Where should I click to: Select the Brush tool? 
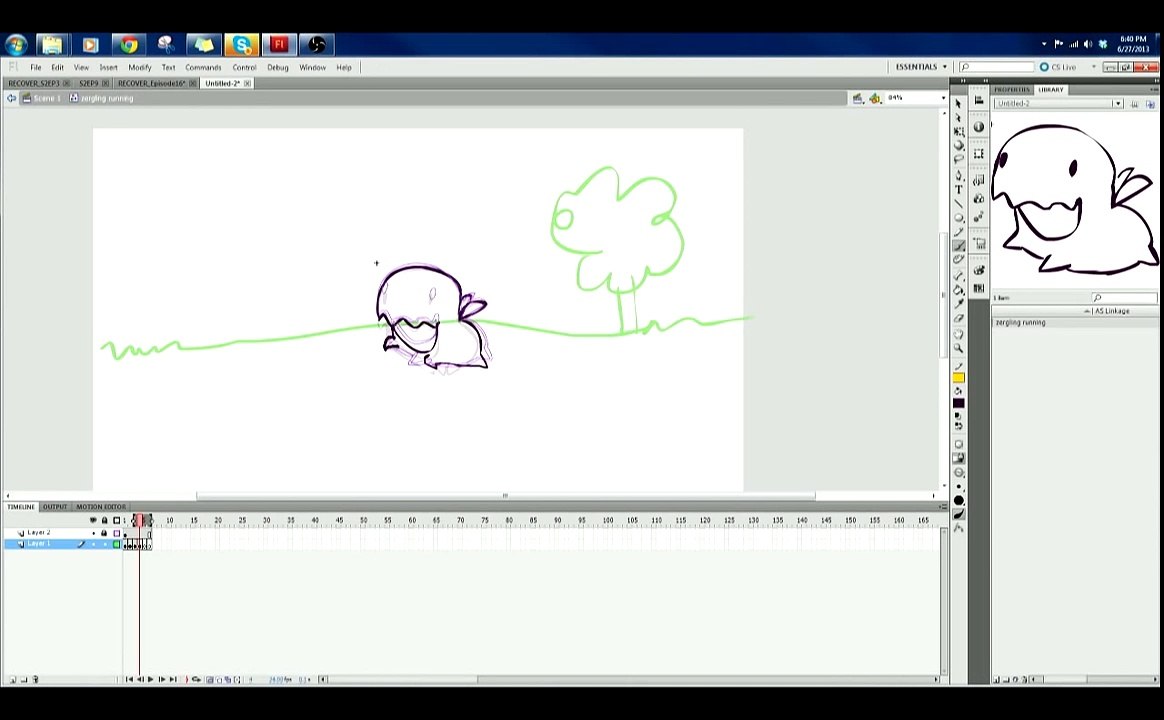pos(958,246)
